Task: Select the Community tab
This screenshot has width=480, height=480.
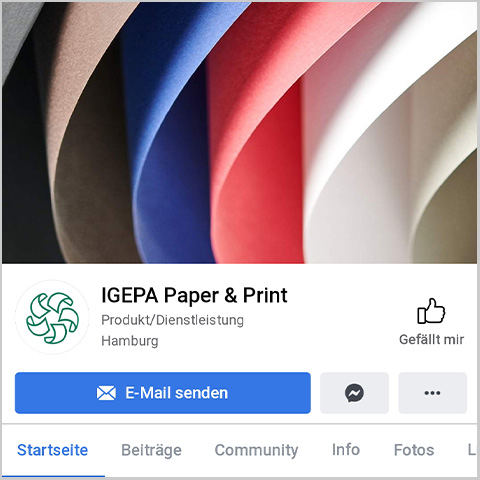Action: tap(256, 450)
